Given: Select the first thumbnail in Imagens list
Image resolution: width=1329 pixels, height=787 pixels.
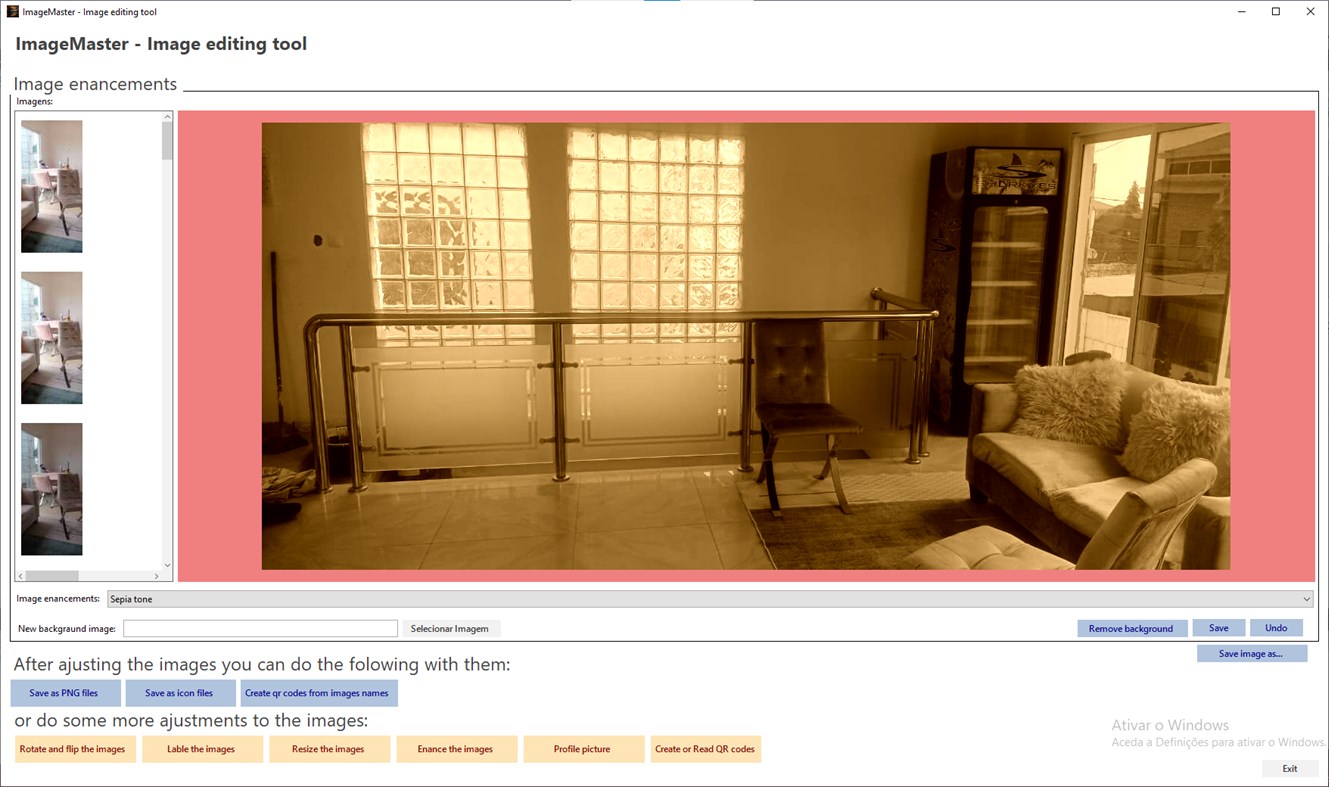Looking at the screenshot, I should coord(51,185).
